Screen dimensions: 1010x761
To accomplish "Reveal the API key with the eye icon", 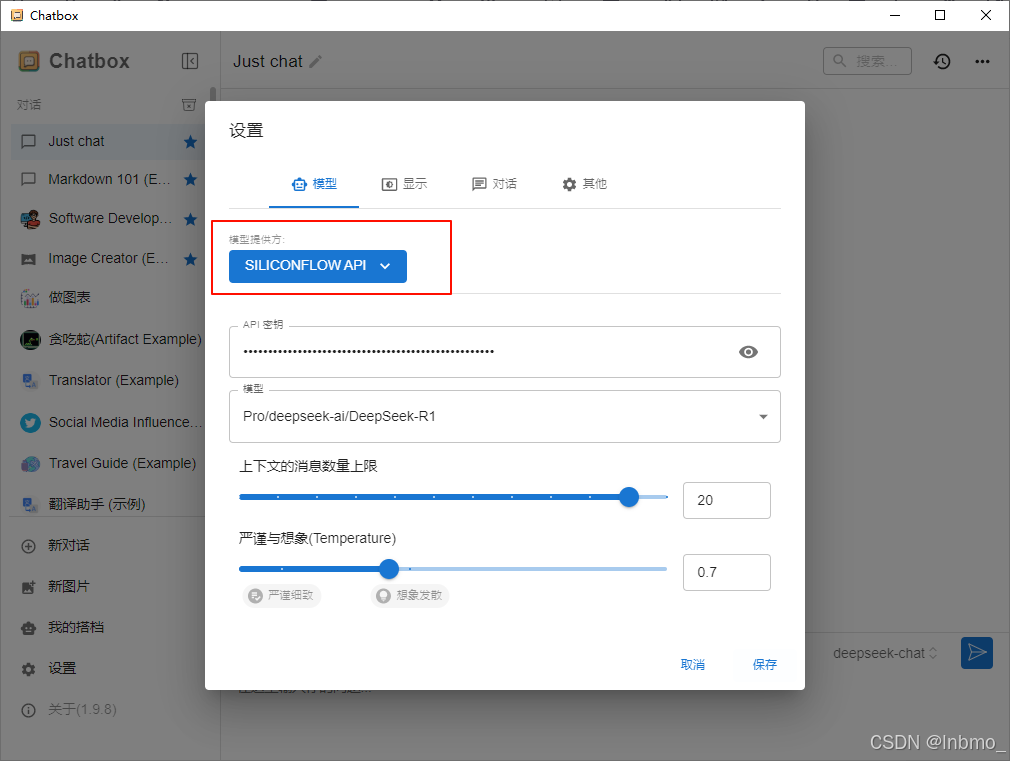I will 748,352.
